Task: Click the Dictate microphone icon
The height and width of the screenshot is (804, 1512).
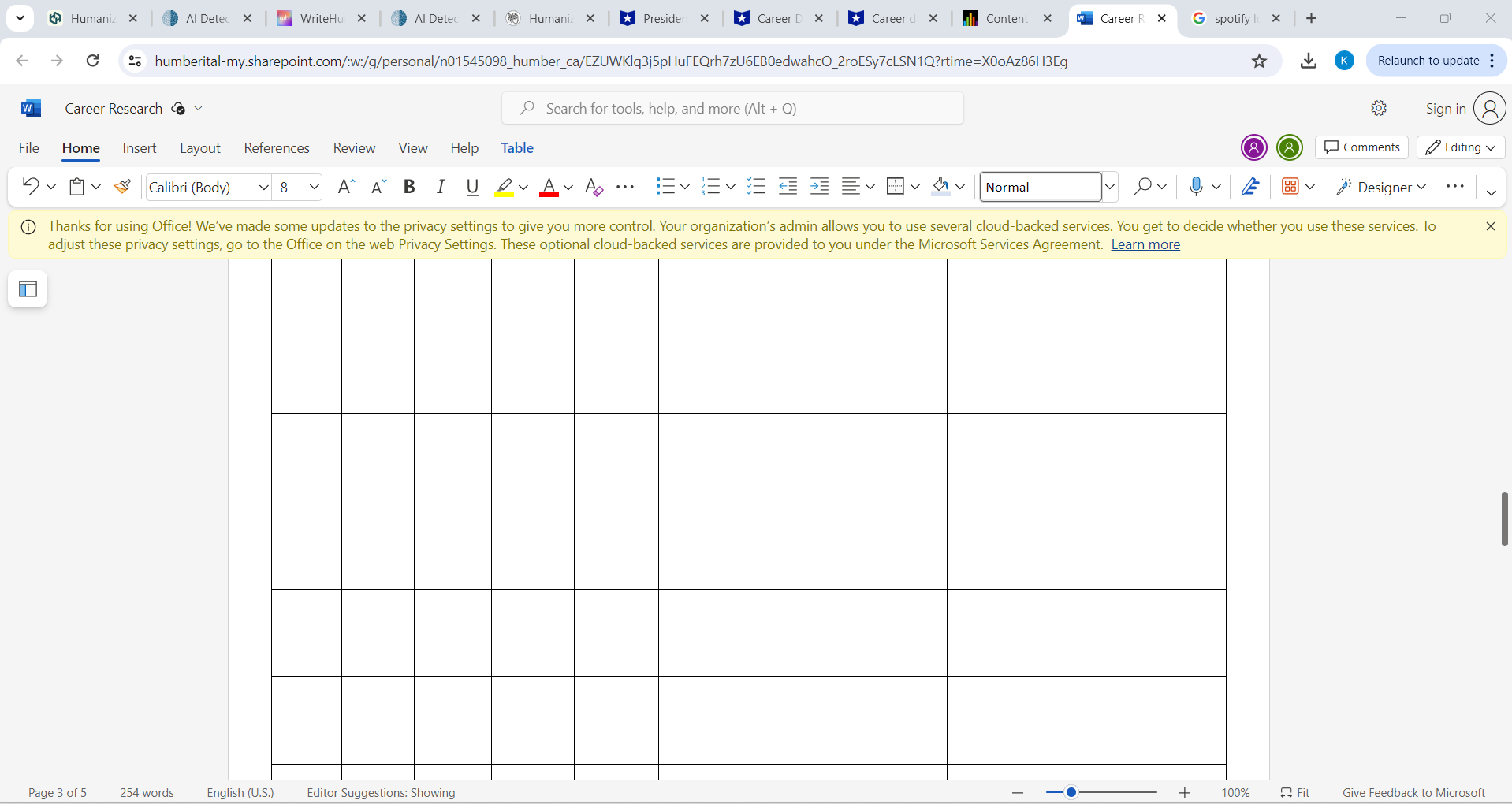Action: pyautogui.click(x=1196, y=187)
